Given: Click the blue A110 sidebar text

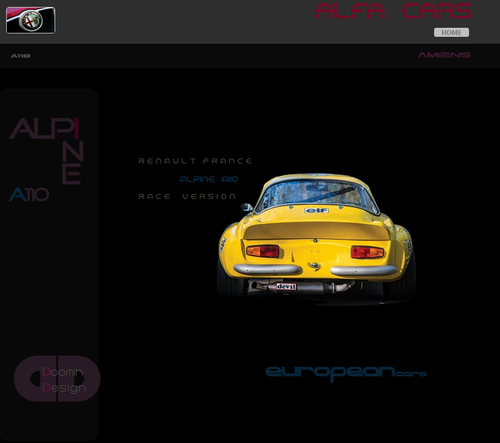Looking at the screenshot, I should click(x=29, y=195).
